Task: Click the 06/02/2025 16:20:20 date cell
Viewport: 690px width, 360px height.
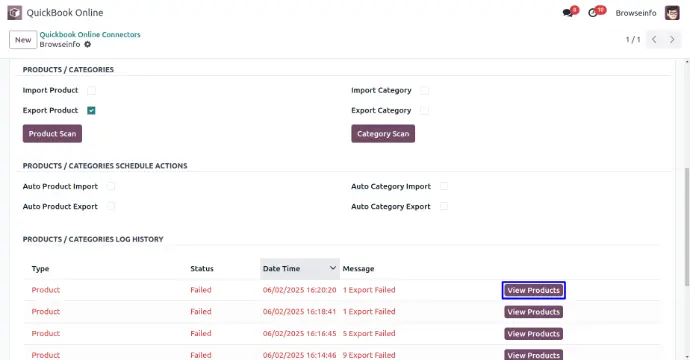Action: pos(300,290)
